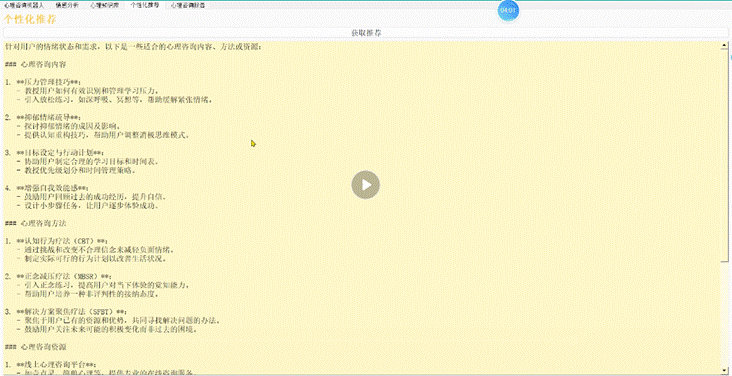Click the line '引入放松练习，如深呼吸、冥想等'

click(115, 100)
